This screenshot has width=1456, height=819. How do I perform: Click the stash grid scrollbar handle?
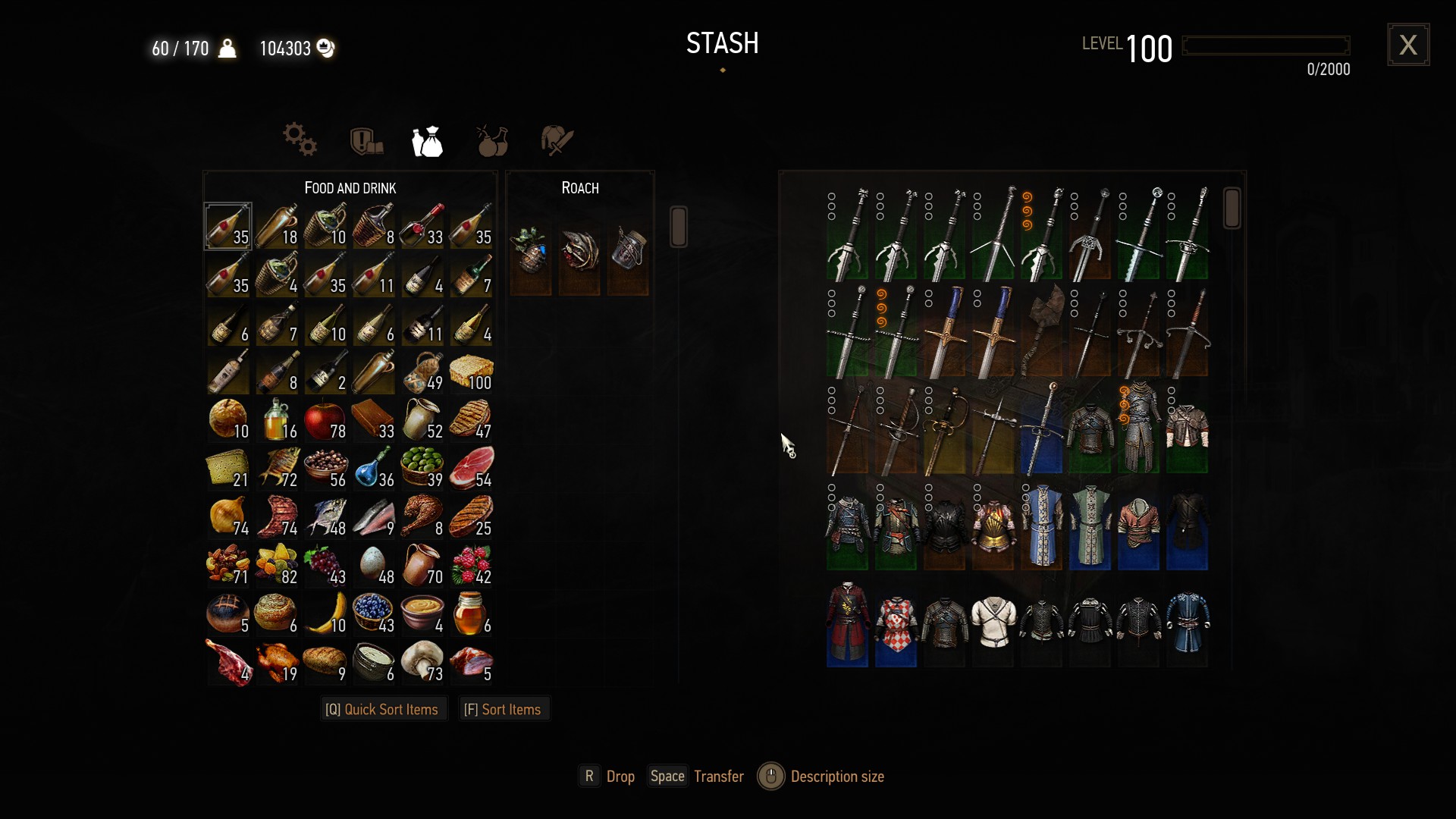click(x=1232, y=208)
